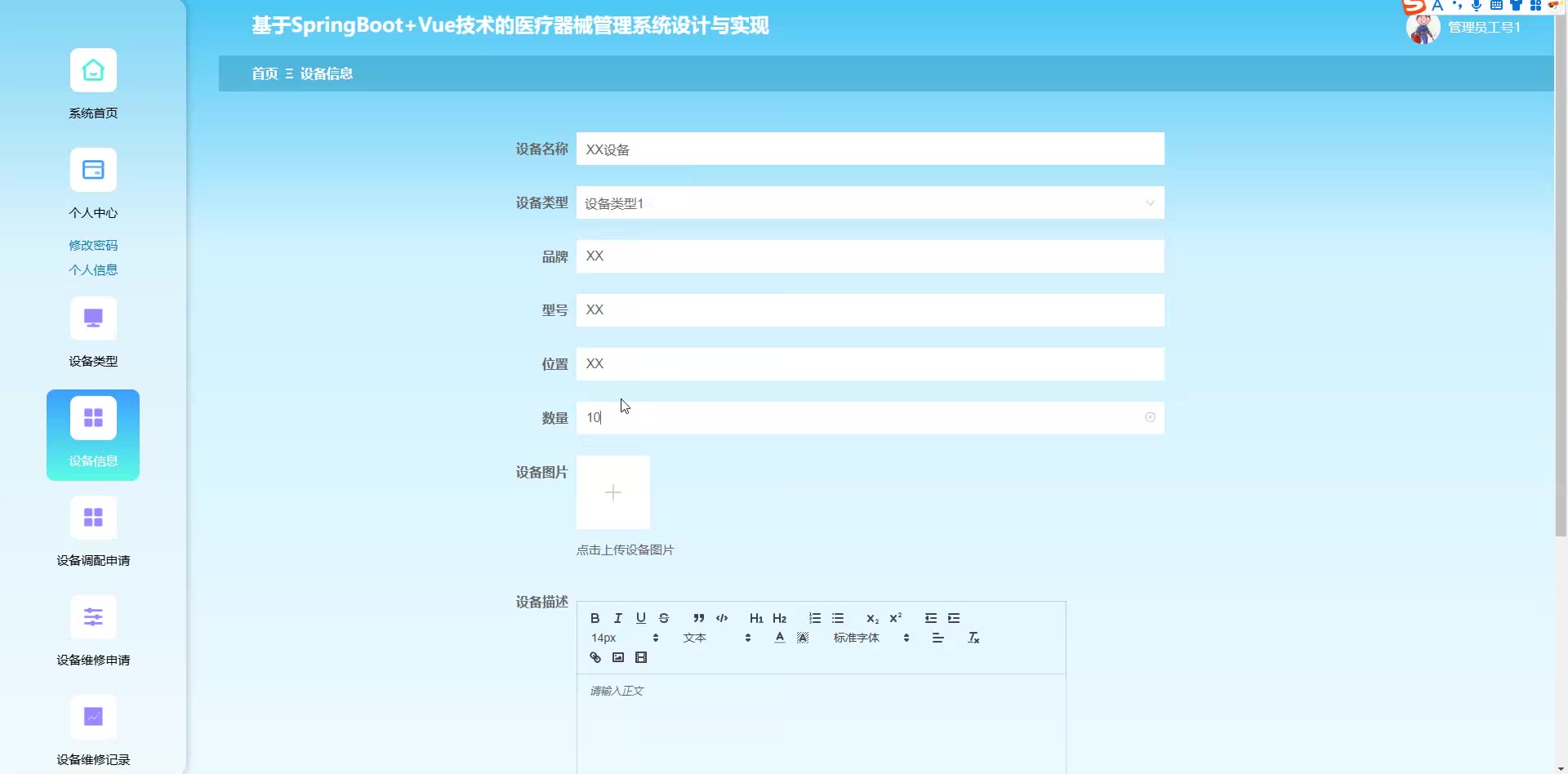Insert a blockquote in the editor

tap(699, 618)
